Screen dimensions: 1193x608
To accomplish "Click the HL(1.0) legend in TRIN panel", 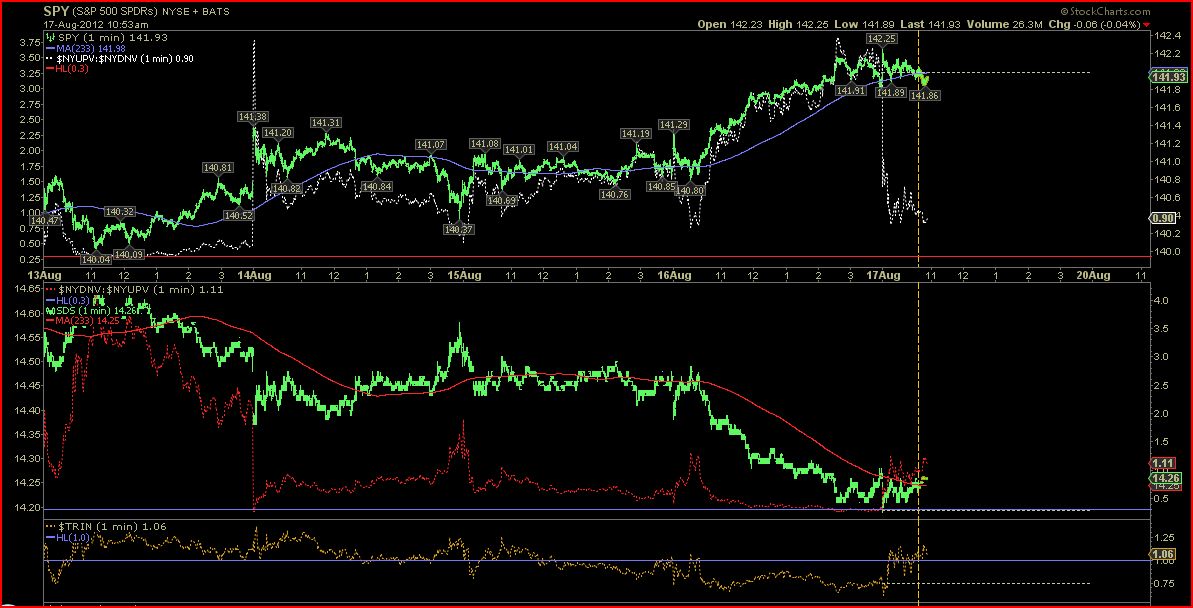I will tap(66, 537).
